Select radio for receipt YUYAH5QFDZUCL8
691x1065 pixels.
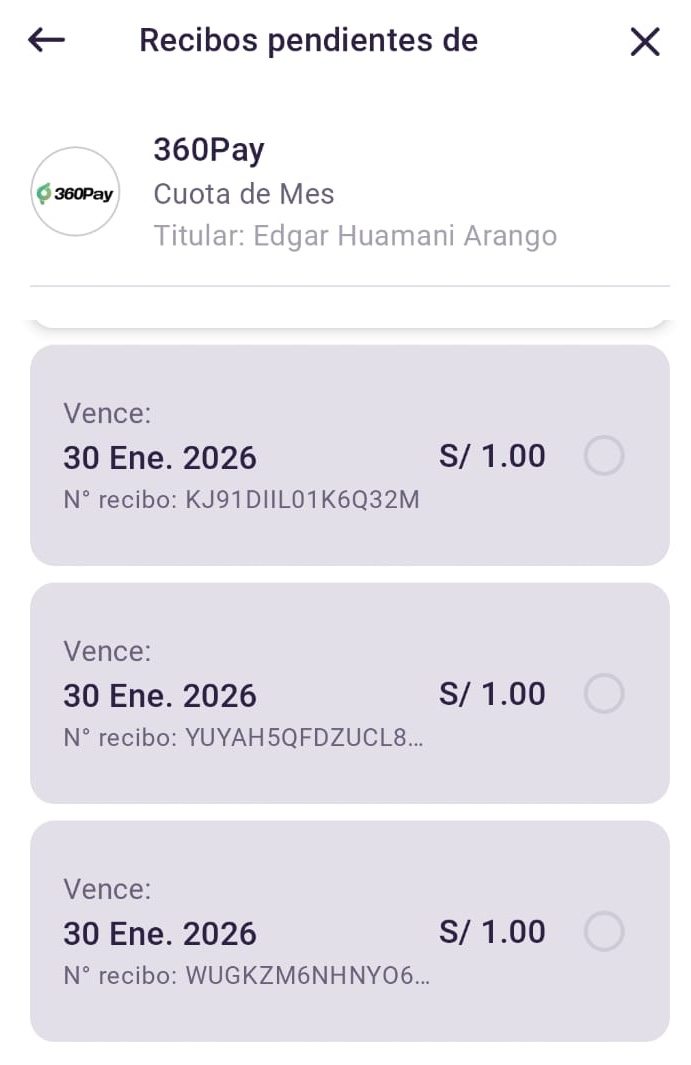[x=604, y=693]
